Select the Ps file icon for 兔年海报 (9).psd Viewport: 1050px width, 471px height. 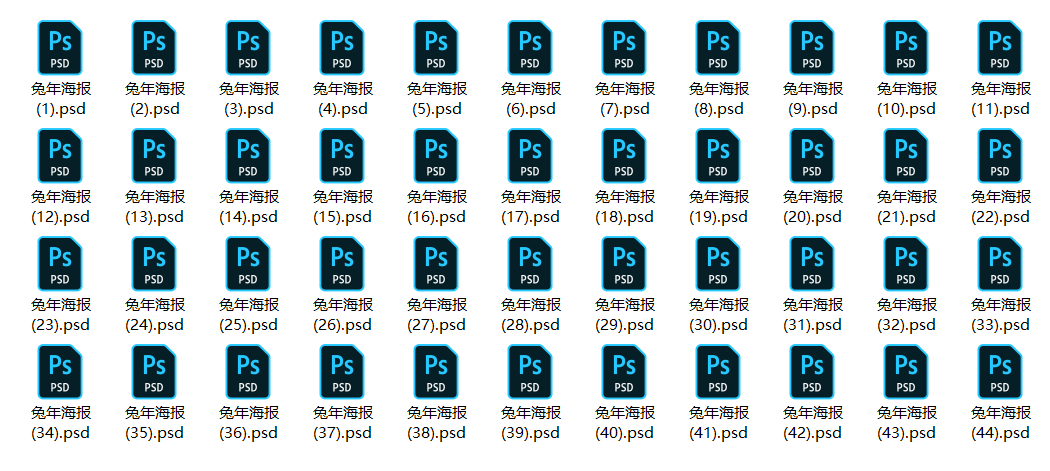(x=812, y=48)
